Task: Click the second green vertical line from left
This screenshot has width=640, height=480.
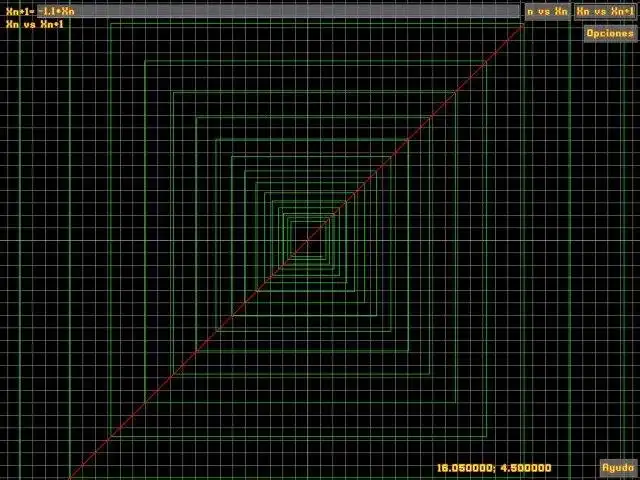Action: (x=70, y=245)
